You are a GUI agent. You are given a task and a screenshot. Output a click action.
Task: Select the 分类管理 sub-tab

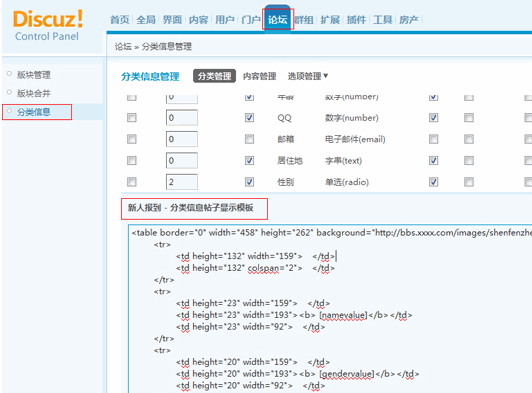click(x=214, y=76)
